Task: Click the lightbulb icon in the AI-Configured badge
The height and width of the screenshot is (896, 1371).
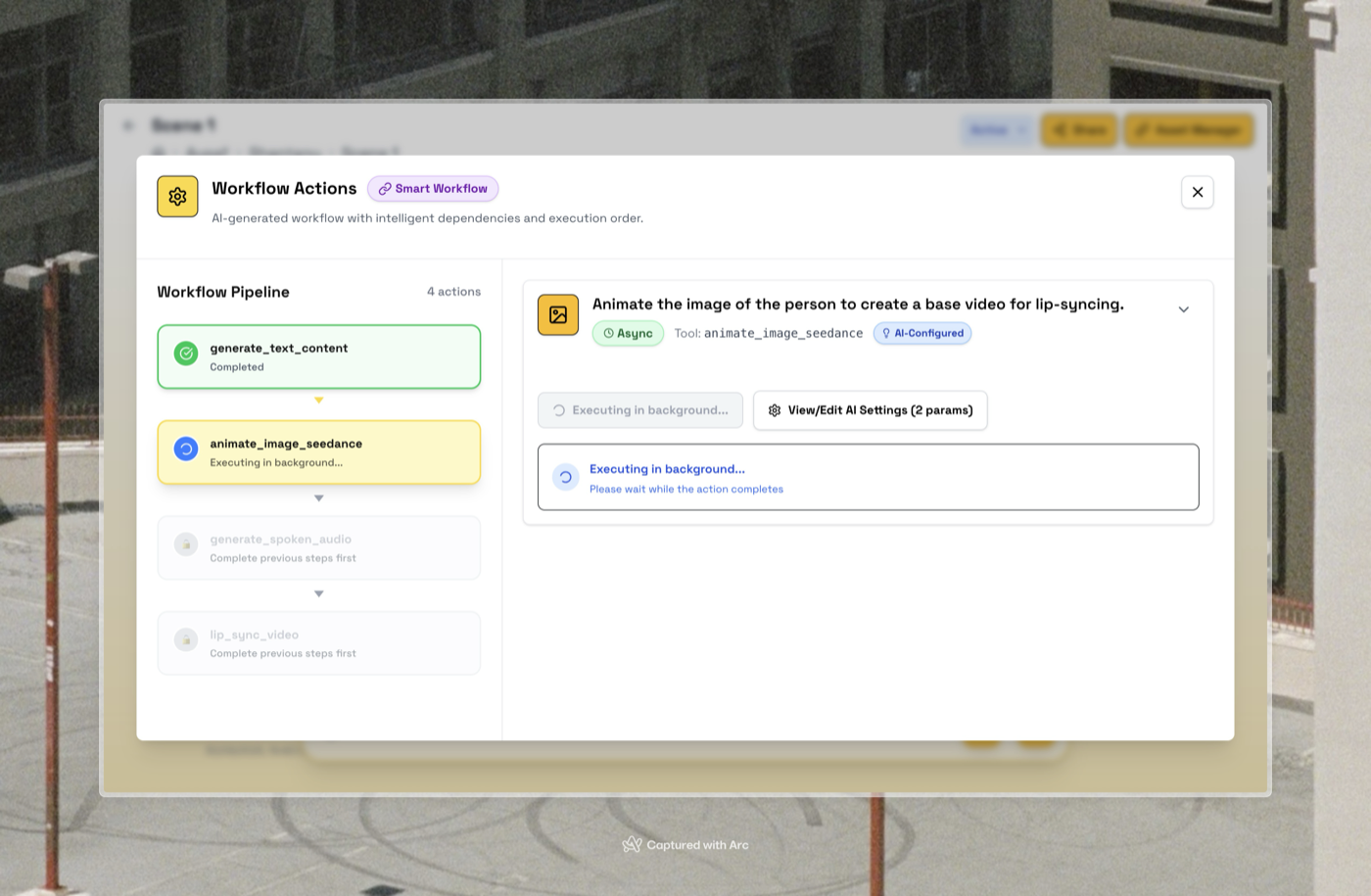Action: (885, 333)
